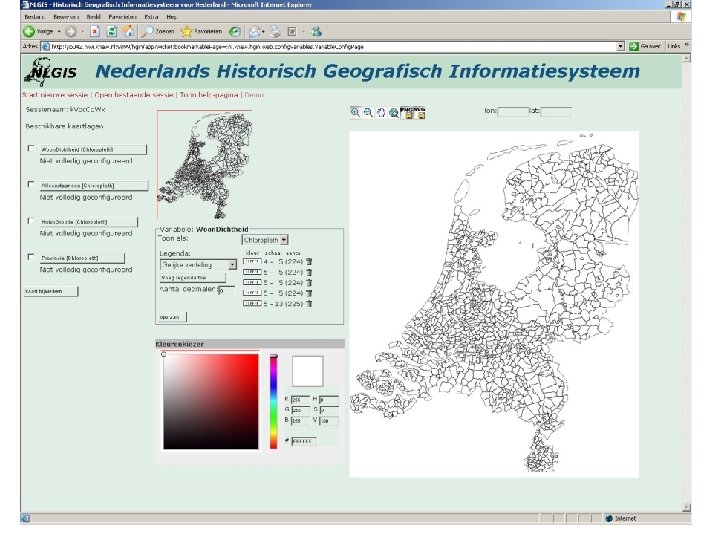
Task: Click the zoom in magnifier map tool
Action: click(x=355, y=113)
